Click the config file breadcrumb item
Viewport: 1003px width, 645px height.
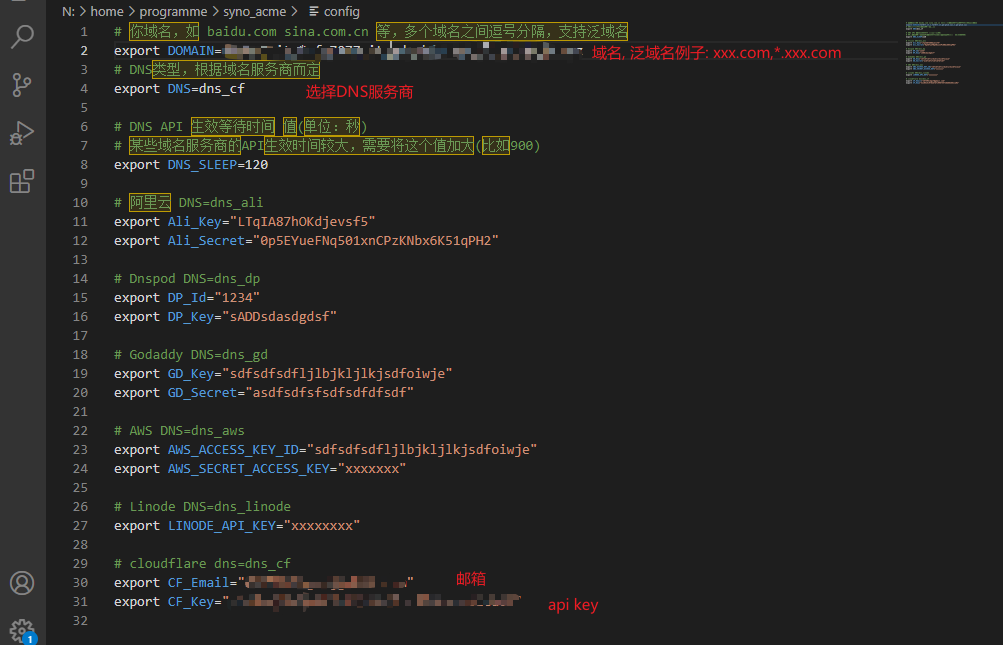341,11
